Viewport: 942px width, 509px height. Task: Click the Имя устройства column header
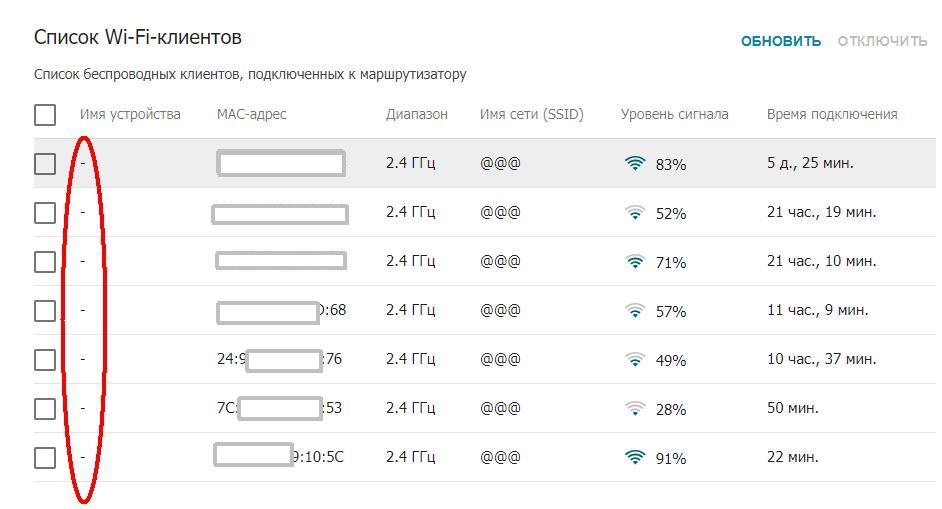pyautogui.click(x=130, y=114)
